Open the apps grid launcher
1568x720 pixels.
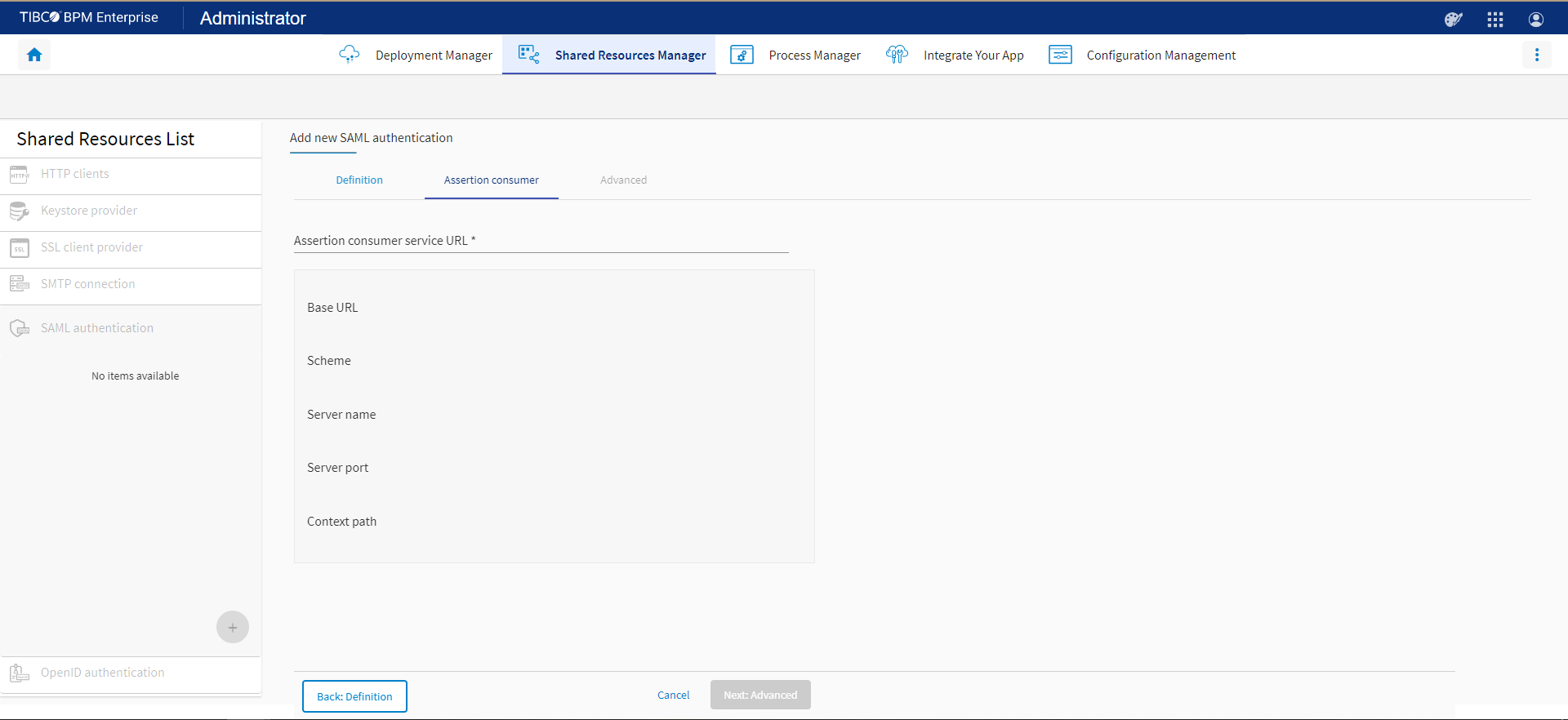(1494, 19)
